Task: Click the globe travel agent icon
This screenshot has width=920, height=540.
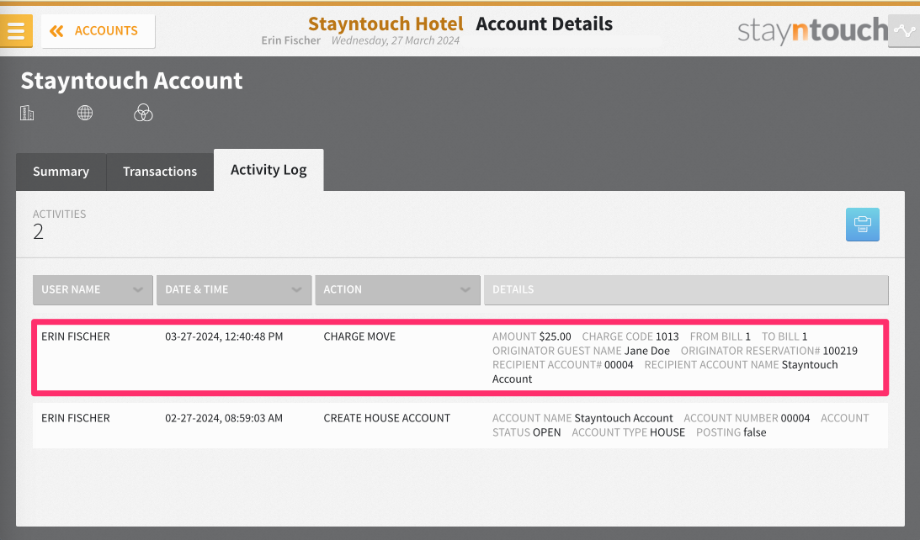Action: (x=85, y=113)
